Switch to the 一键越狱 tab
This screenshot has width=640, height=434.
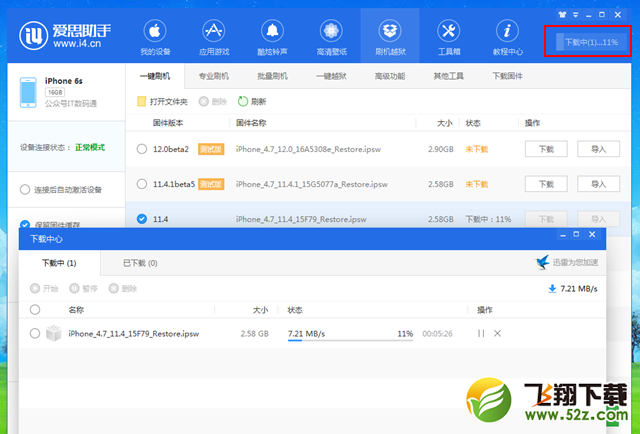point(331,76)
